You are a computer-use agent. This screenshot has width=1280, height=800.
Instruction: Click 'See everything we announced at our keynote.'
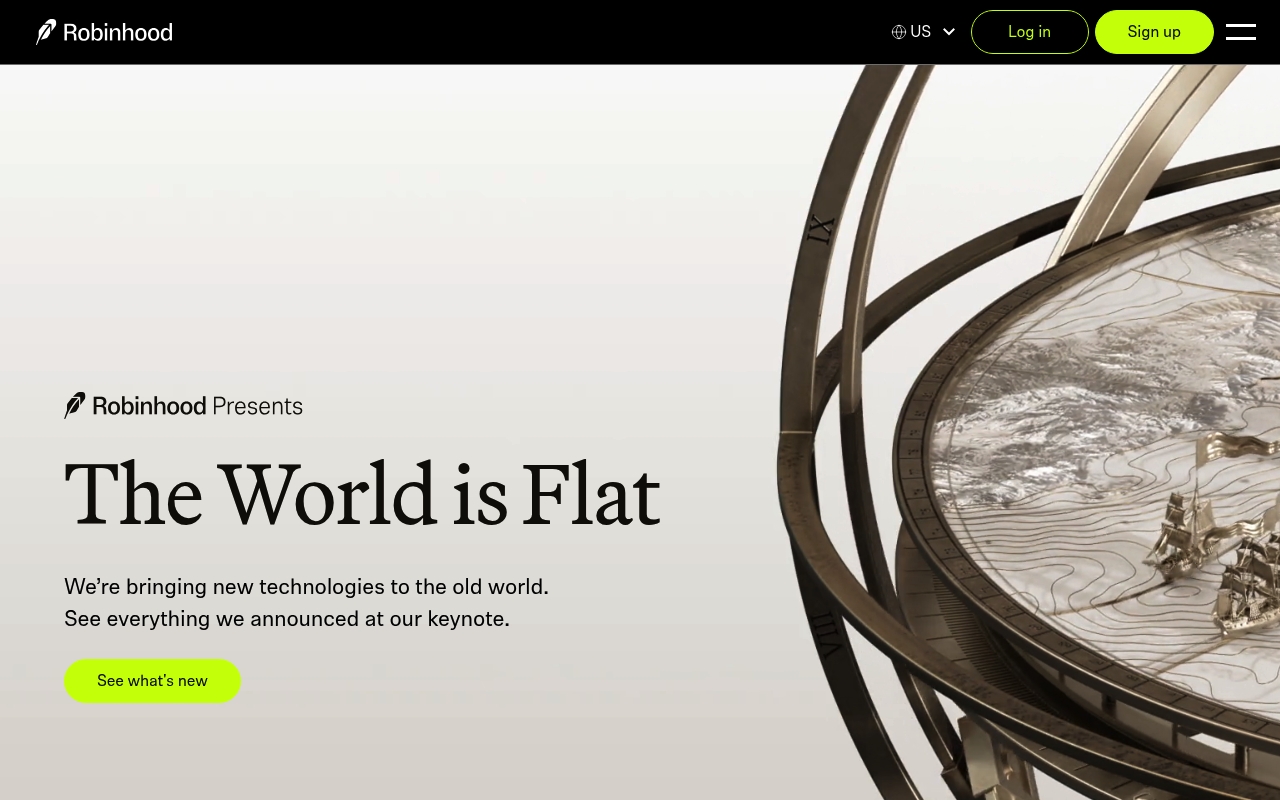coord(287,619)
